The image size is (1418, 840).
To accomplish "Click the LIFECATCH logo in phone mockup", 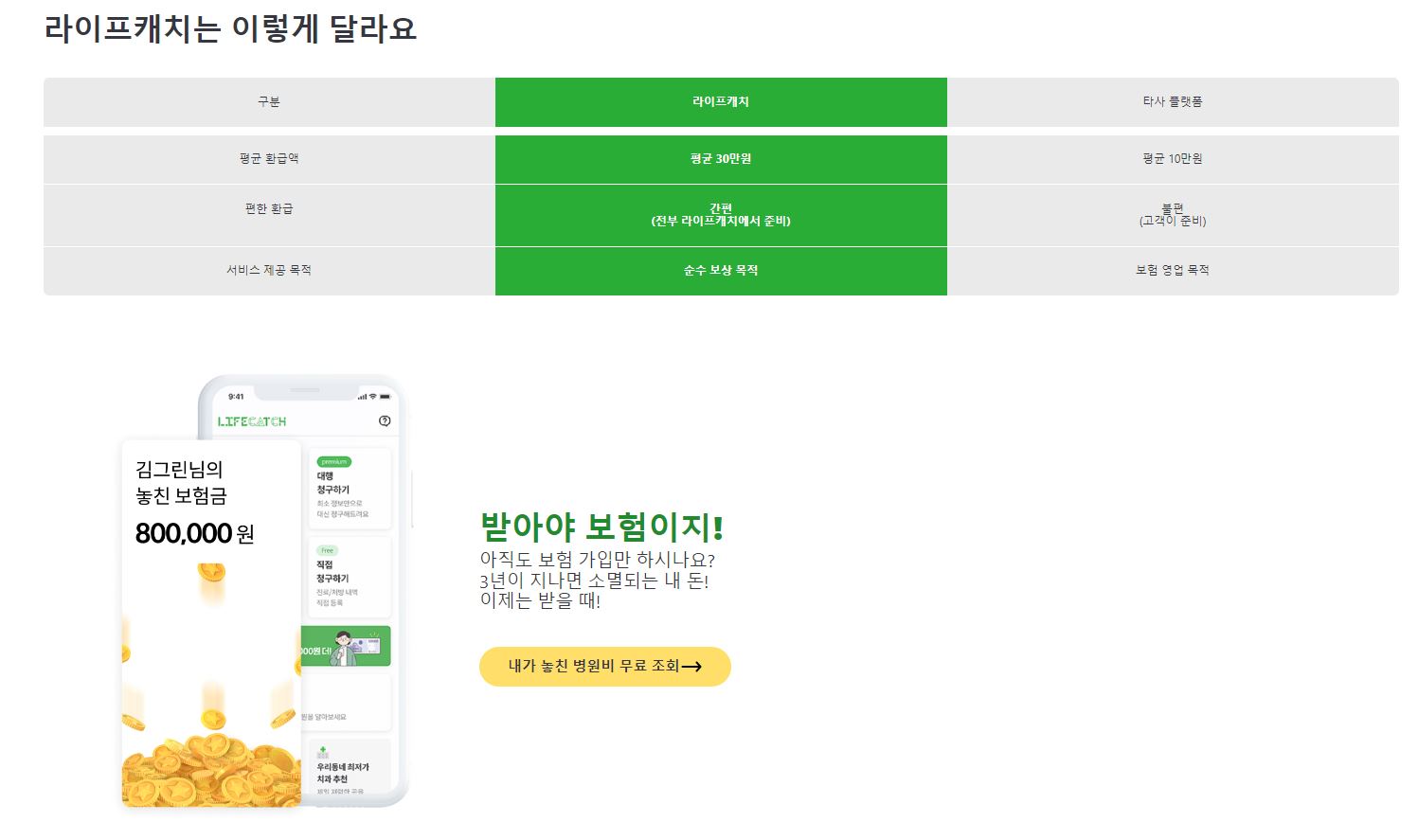I will coord(252,421).
